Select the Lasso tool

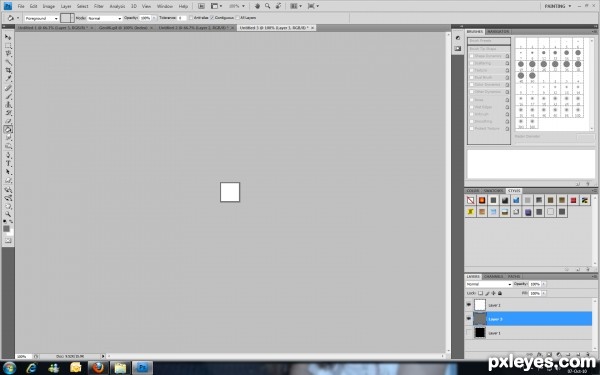pyautogui.click(x=8, y=54)
